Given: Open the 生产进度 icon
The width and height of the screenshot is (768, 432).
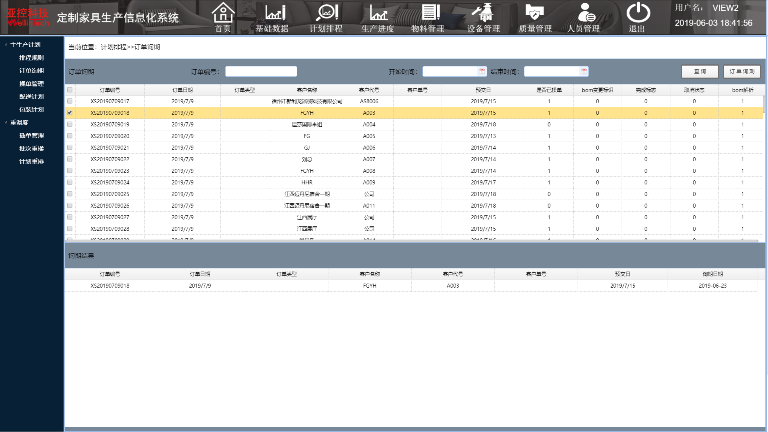Looking at the screenshot, I should coord(379,12).
